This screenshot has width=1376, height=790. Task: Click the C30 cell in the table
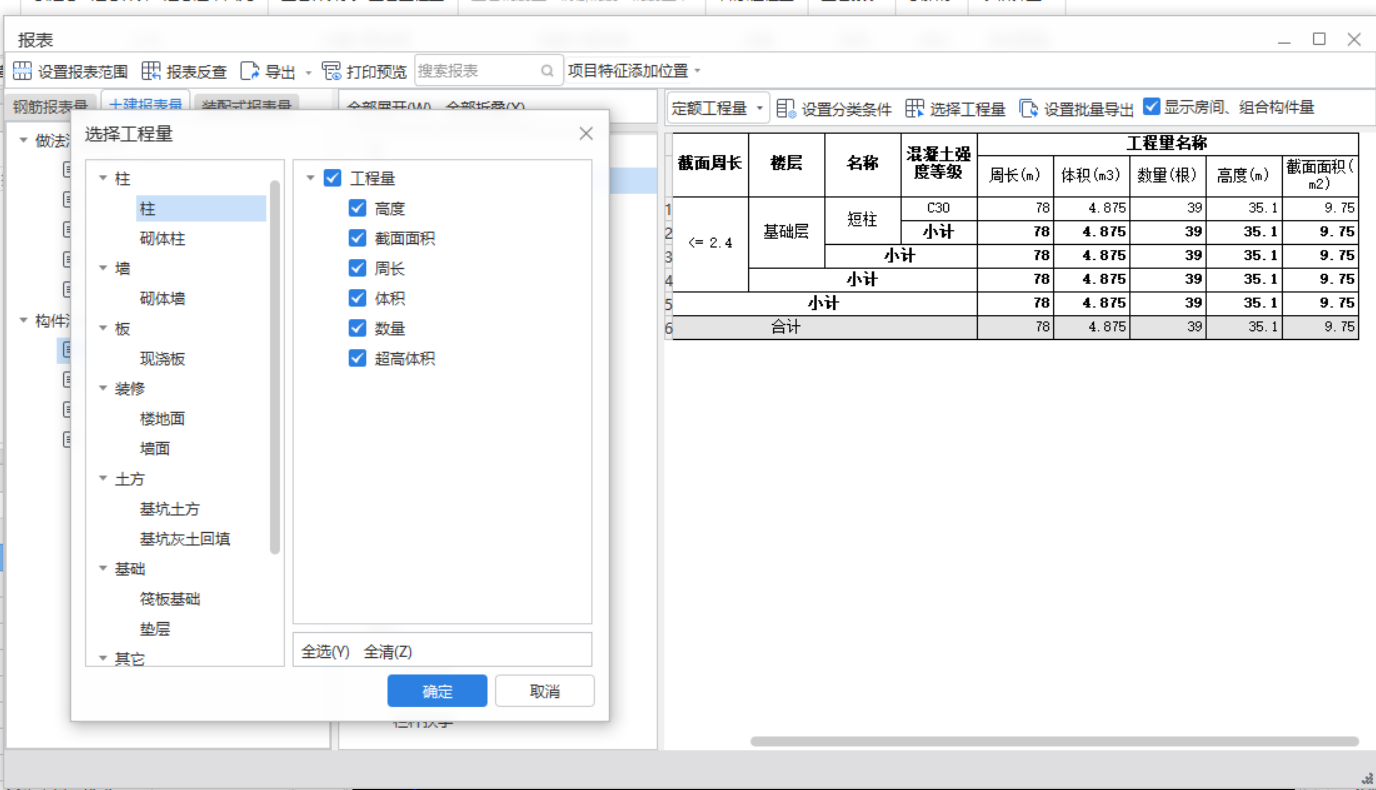[x=939, y=209]
